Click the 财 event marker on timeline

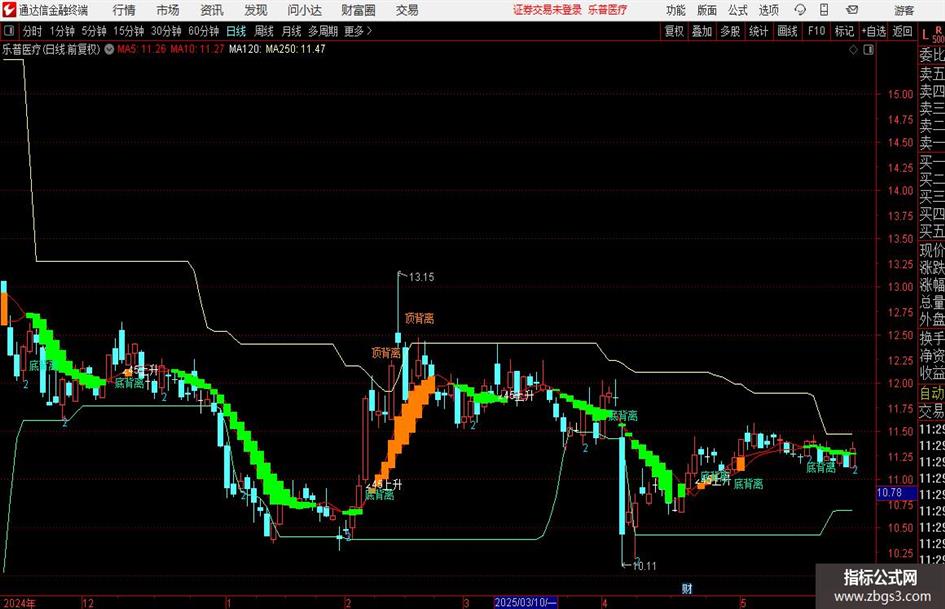click(687, 589)
